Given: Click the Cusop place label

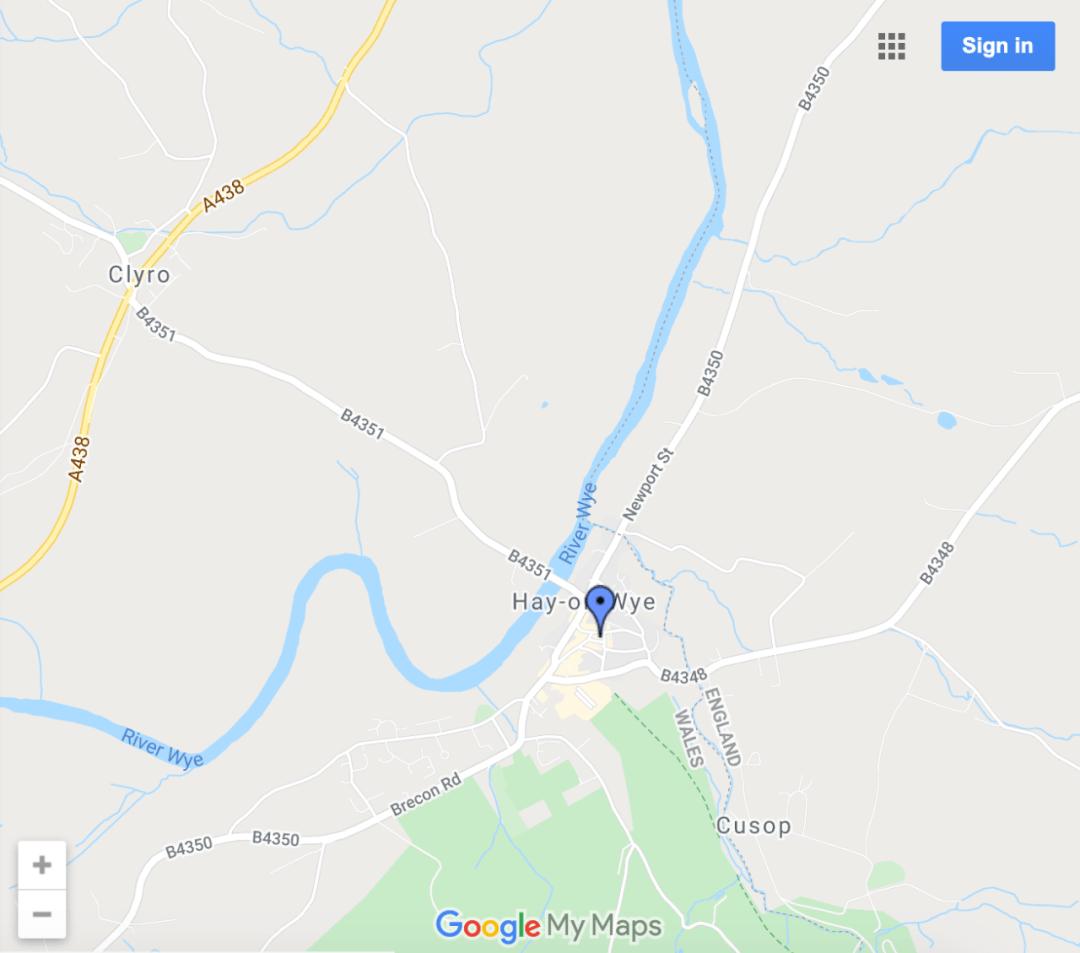Looking at the screenshot, I should click(754, 826).
